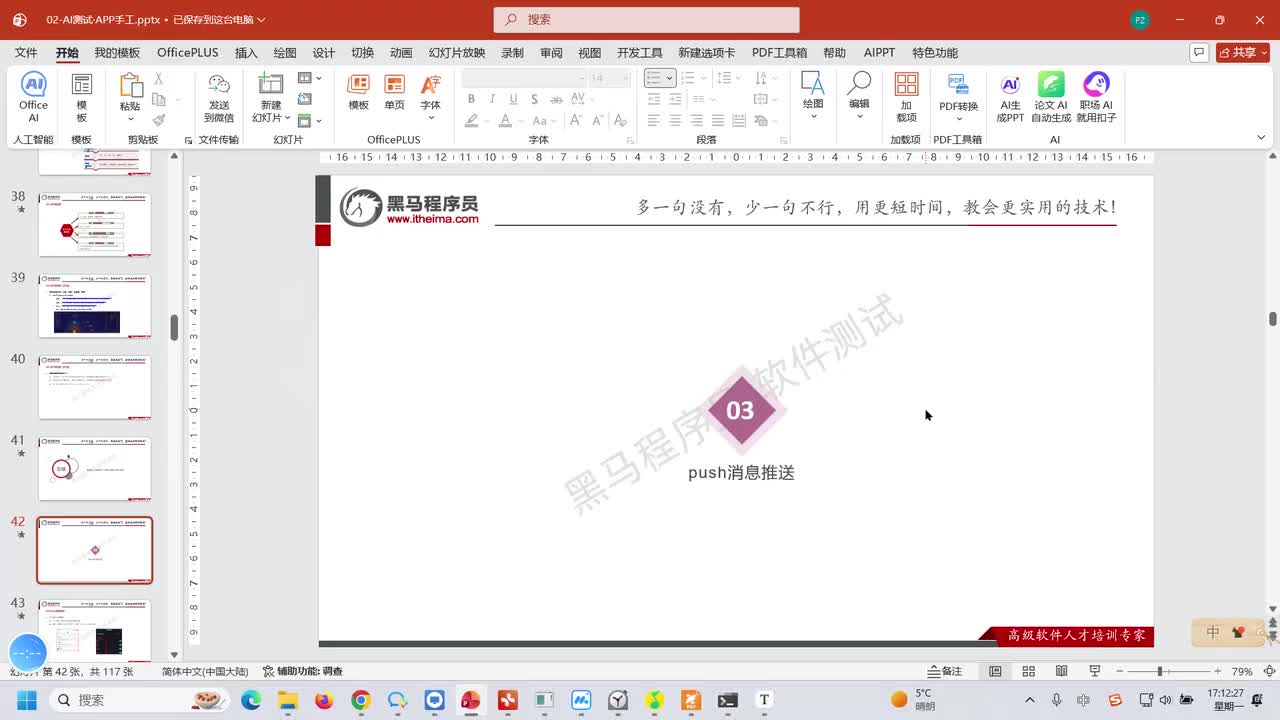Open Microsoft Edge from taskbar

coord(251,700)
